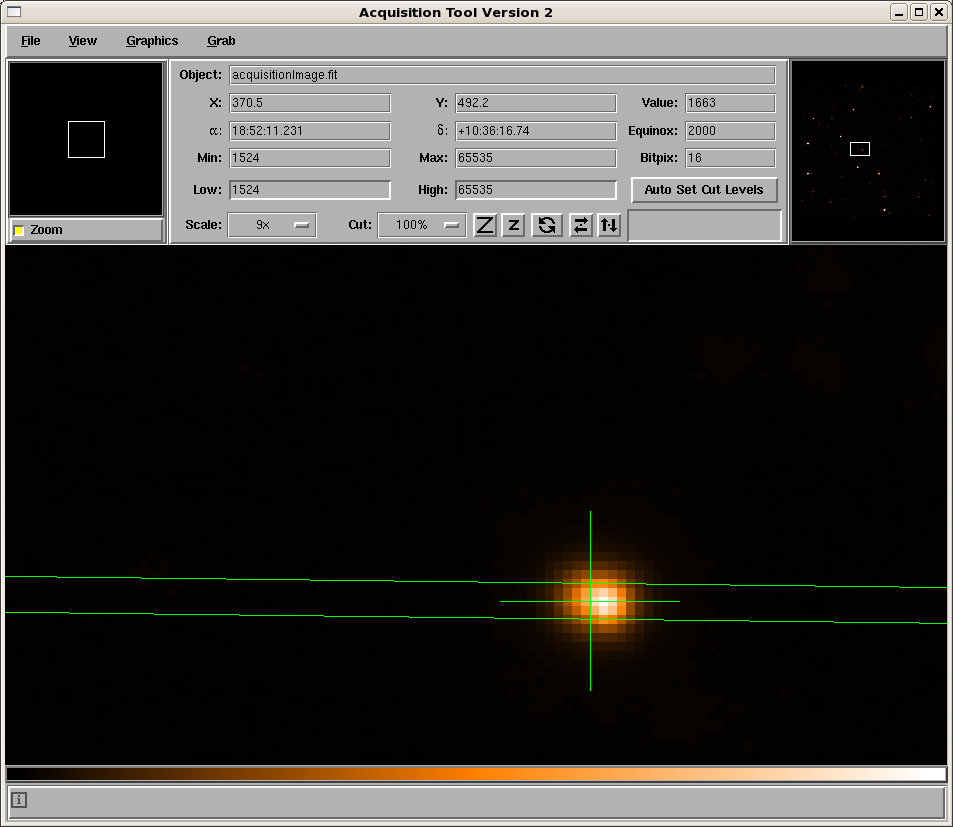Click the orange colormap gradient bar

[476, 774]
